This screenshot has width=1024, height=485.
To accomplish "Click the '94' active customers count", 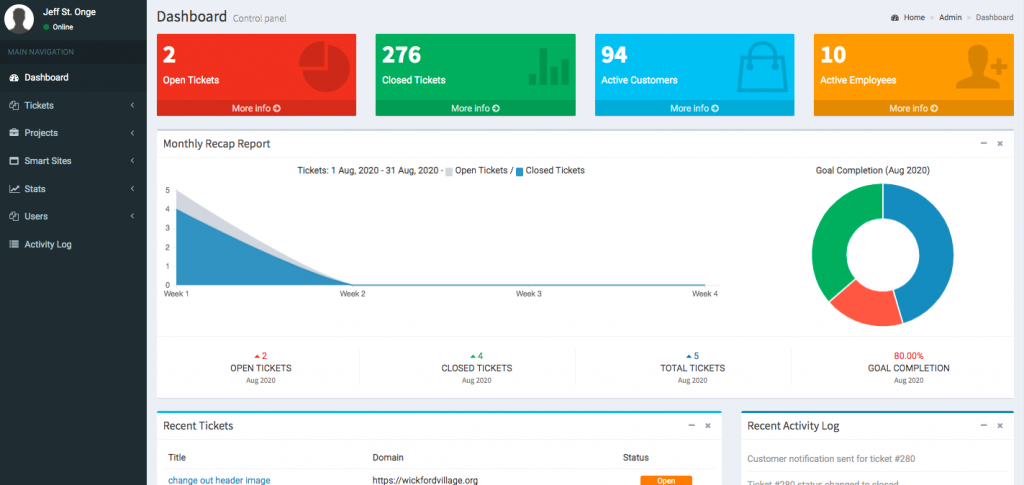I will [615, 55].
